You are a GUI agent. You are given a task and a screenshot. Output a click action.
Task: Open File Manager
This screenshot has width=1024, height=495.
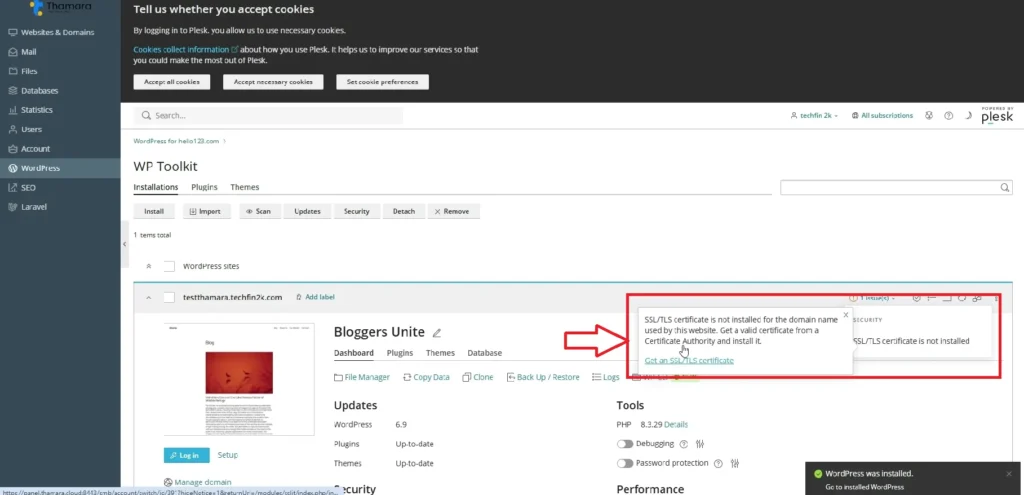[362, 377]
